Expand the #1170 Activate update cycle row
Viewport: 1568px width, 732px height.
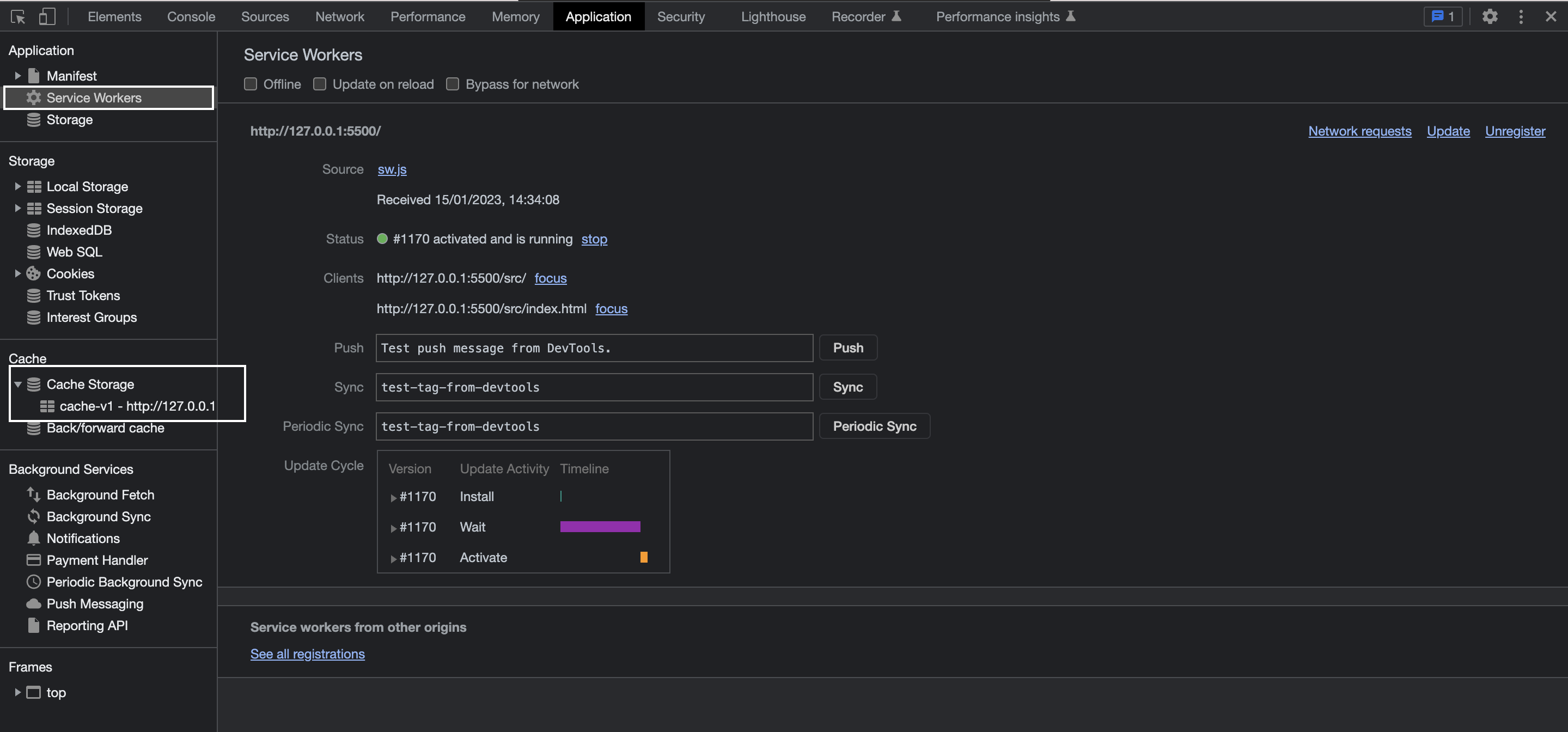tap(393, 559)
